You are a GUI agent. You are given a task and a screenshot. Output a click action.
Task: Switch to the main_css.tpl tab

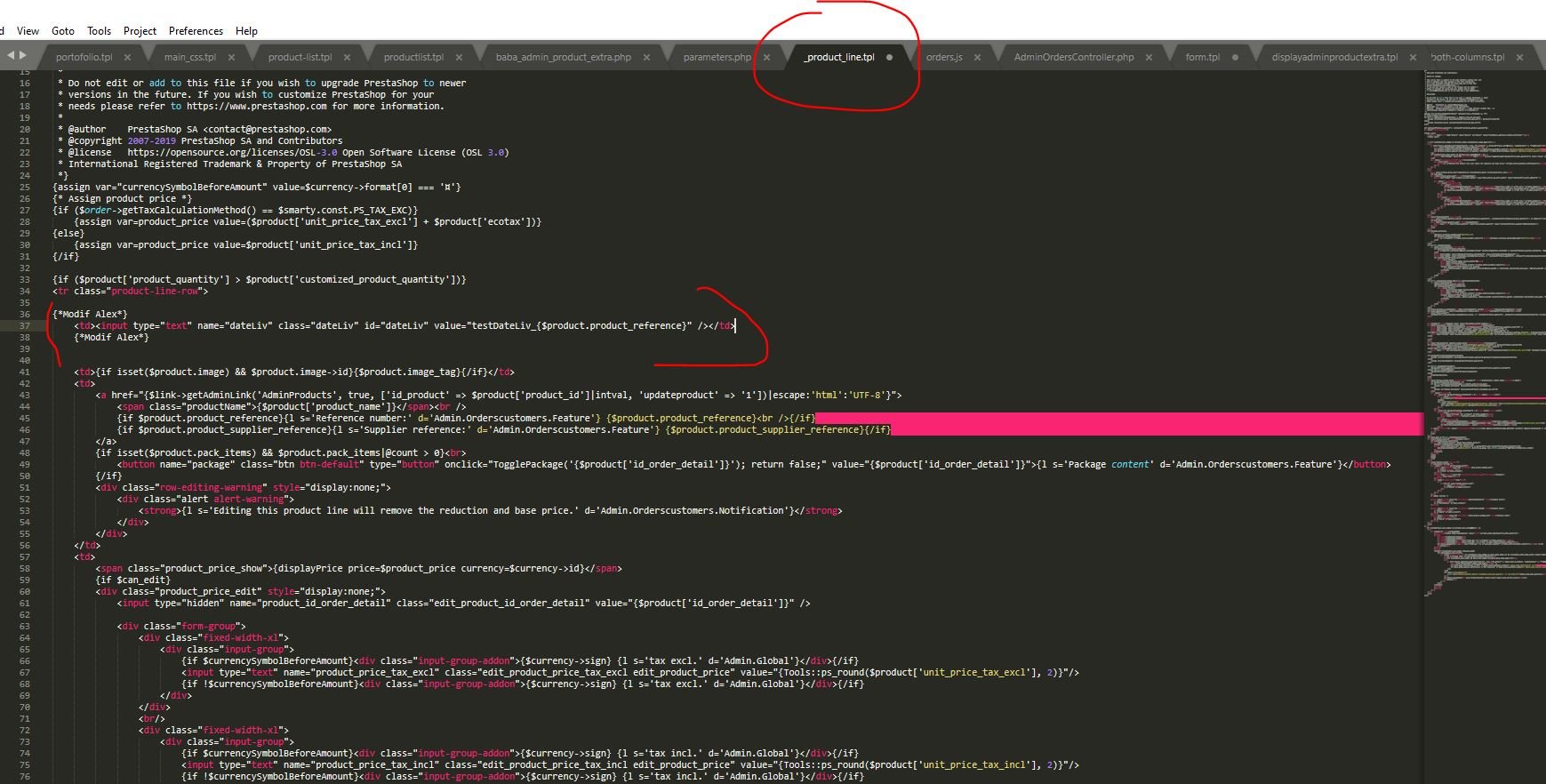tap(190, 57)
